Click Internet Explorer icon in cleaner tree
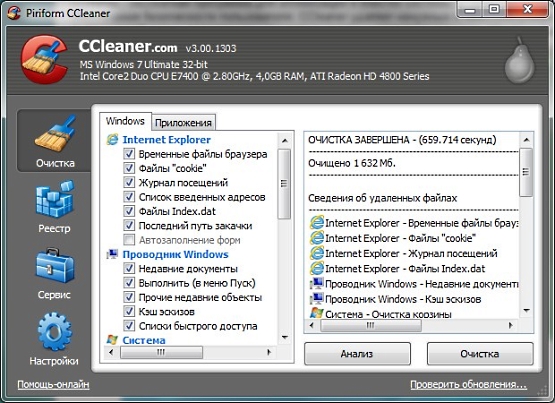The image size is (555, 403). point(112,139)
